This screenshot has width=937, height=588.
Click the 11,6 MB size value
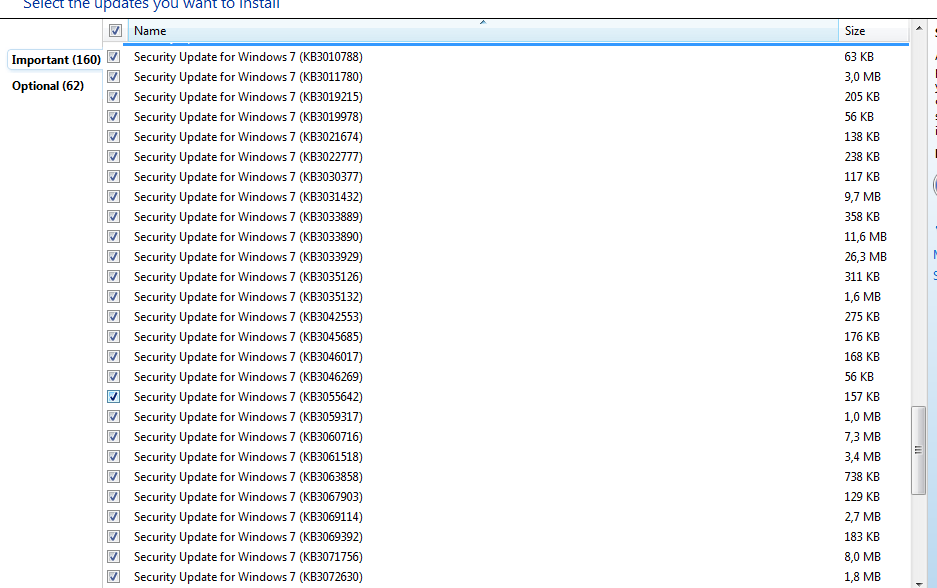[865, 237]
